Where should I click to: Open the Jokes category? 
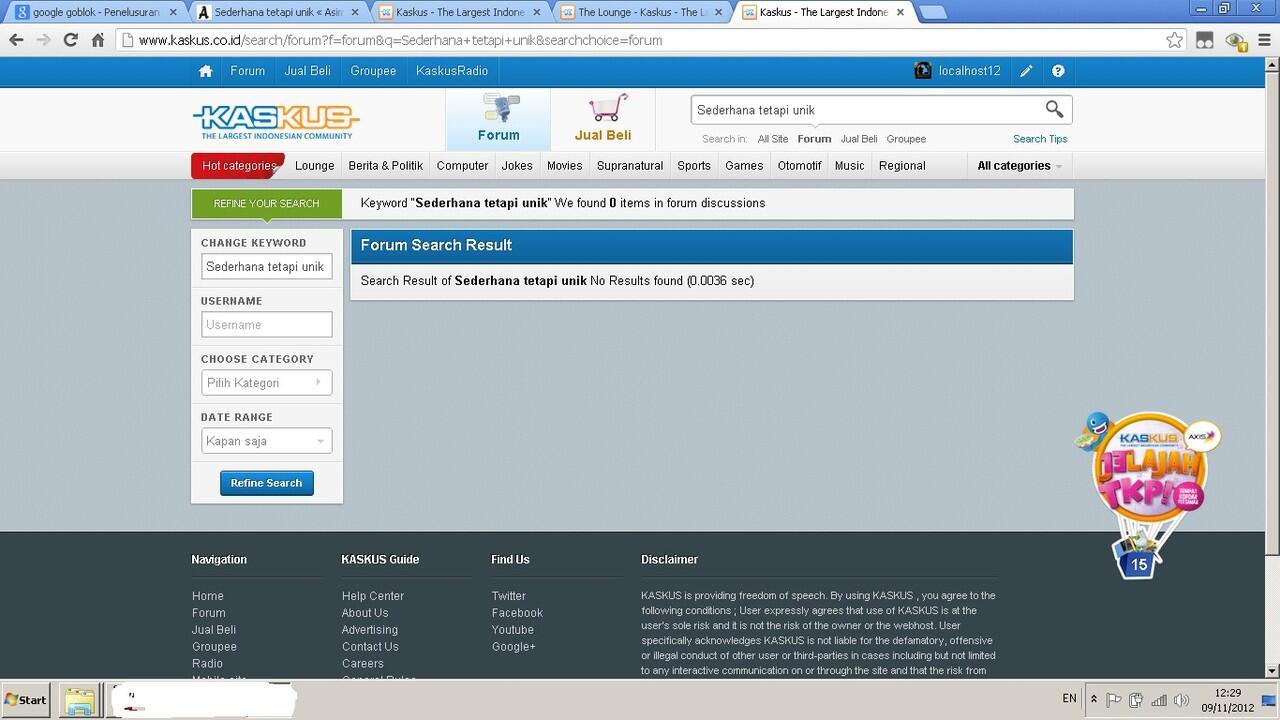[517, 166]
